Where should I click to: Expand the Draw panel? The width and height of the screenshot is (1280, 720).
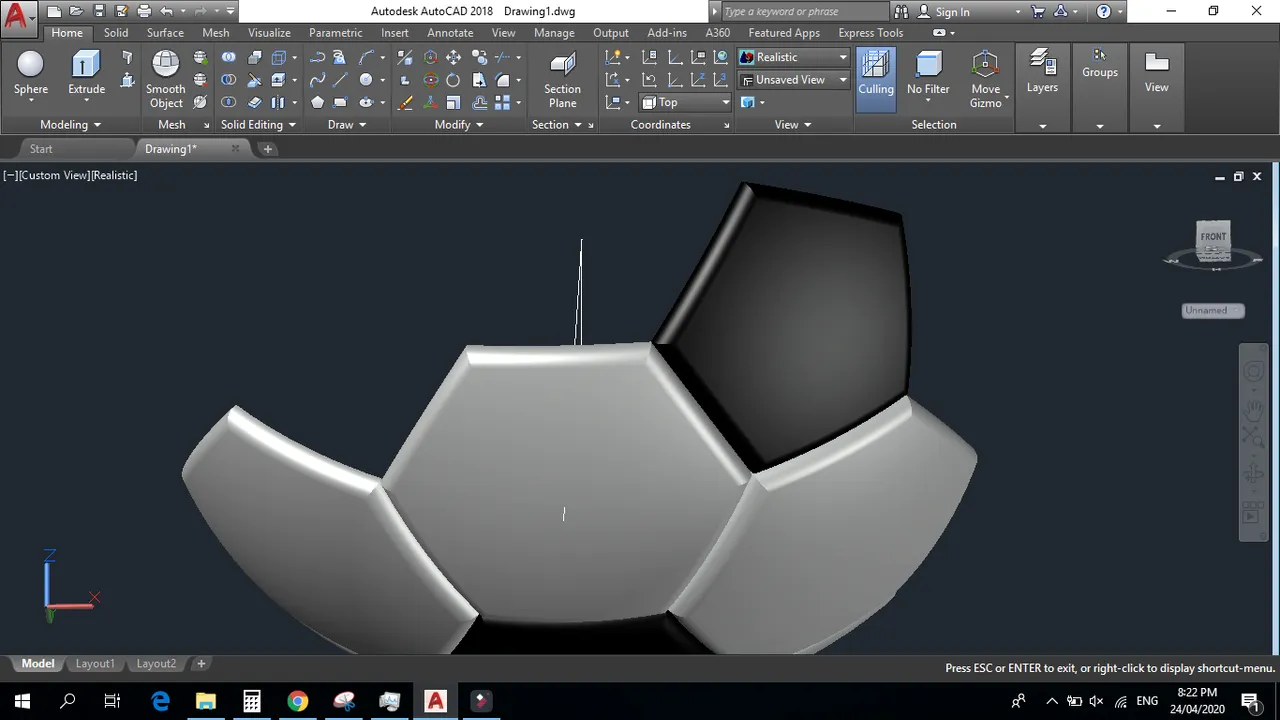click(x=347, y=125)
